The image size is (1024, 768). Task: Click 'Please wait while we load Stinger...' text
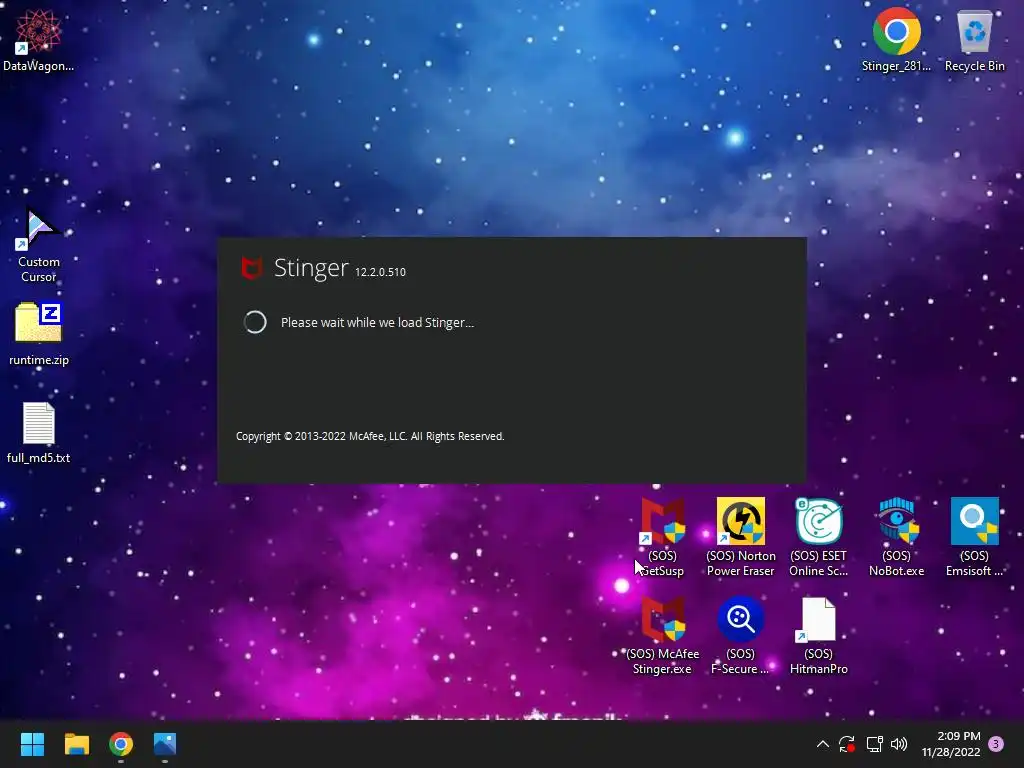pyautogui.click(x=377, y=323)
